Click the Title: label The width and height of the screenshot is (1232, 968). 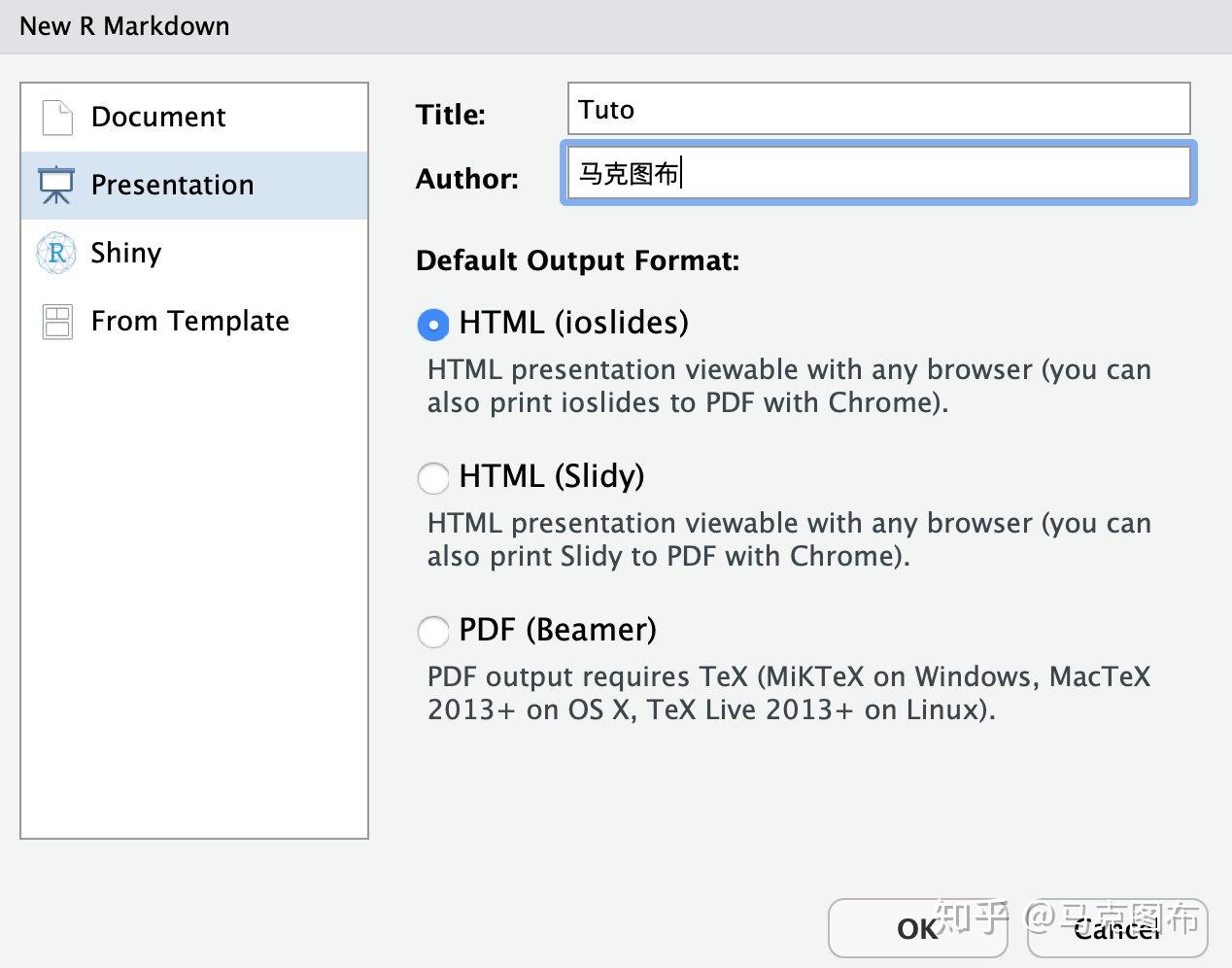450,114
